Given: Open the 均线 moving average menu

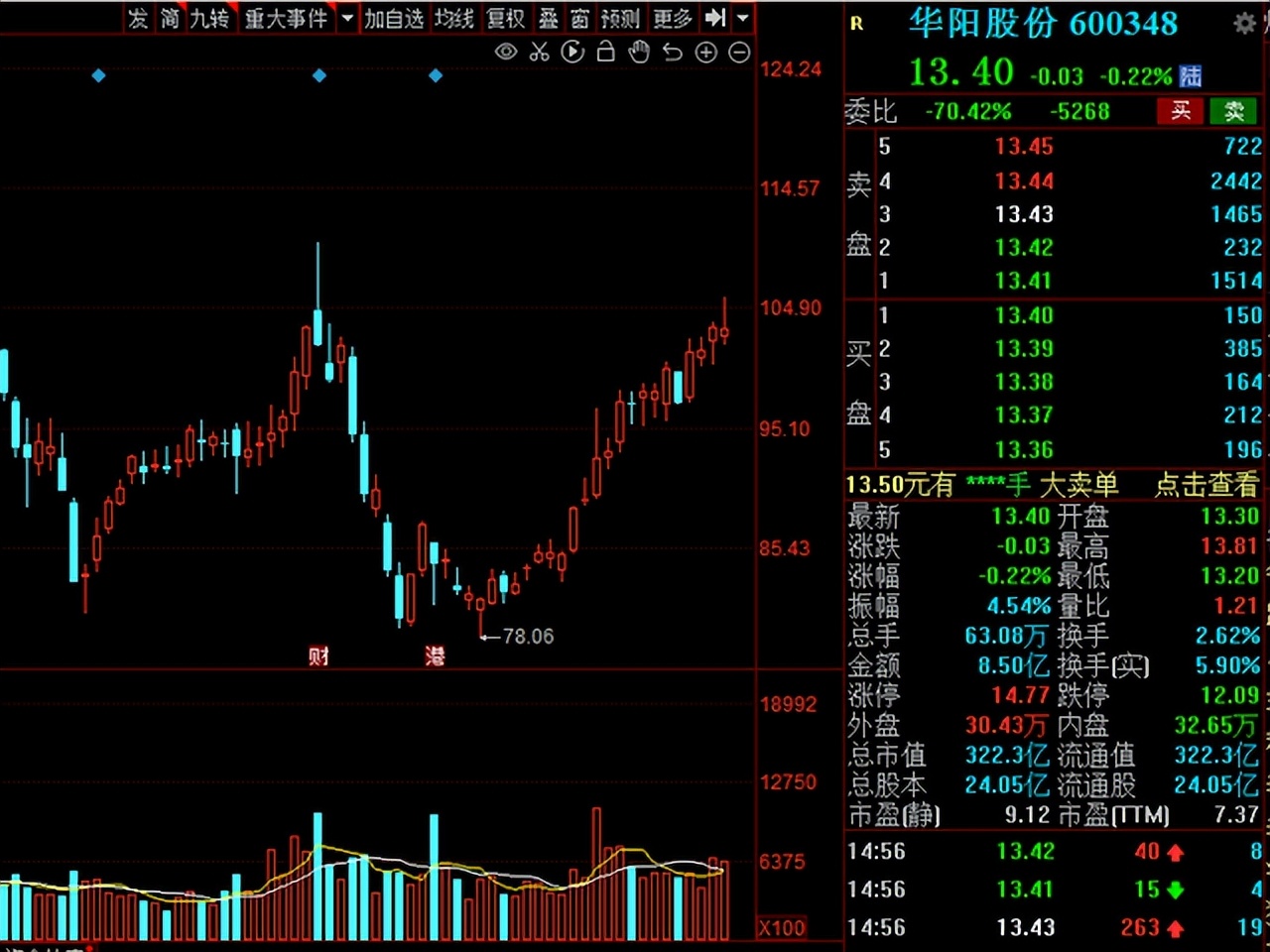Looking at the screenshot, I should click(454, 18).
